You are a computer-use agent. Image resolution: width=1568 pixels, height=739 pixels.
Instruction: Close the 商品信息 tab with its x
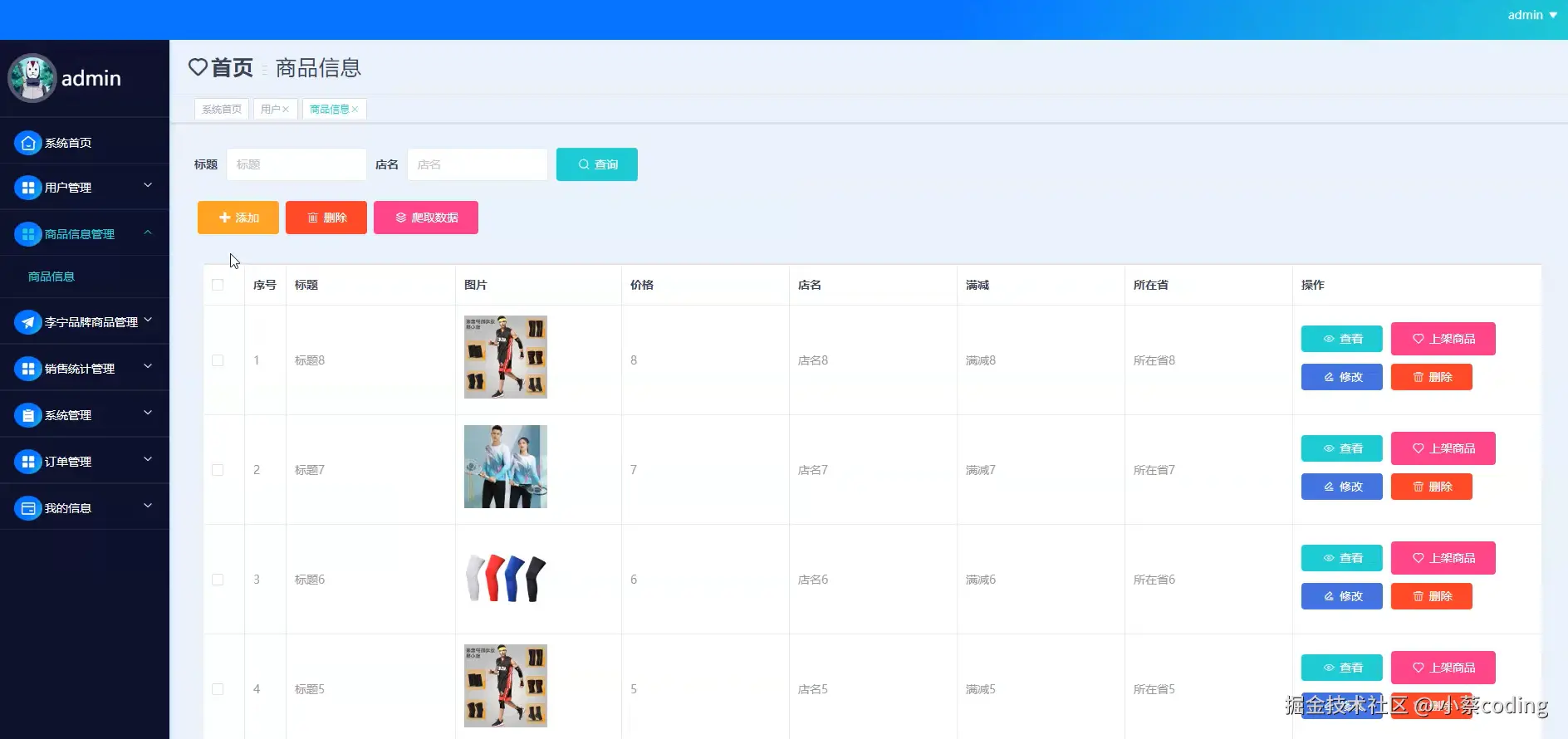[355, 110]
